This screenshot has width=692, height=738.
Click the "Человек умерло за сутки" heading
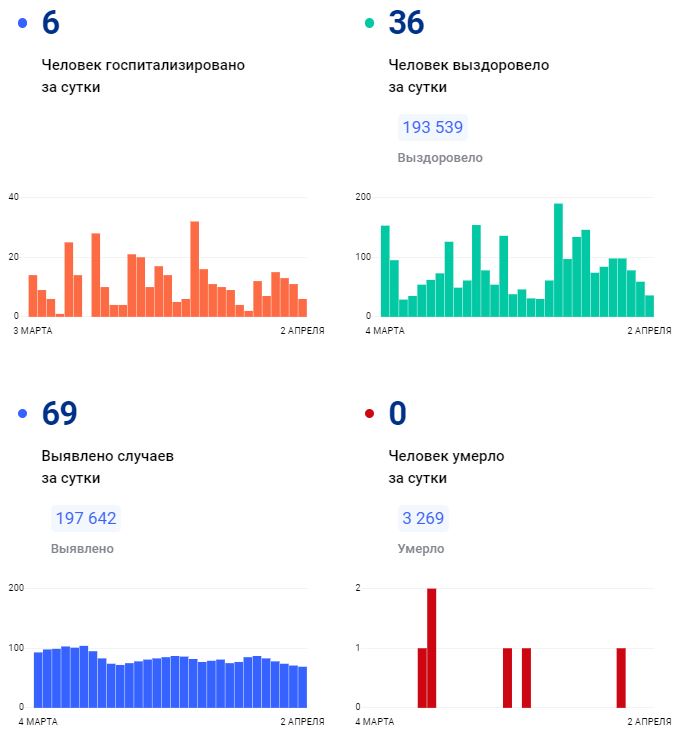point(446,467)
